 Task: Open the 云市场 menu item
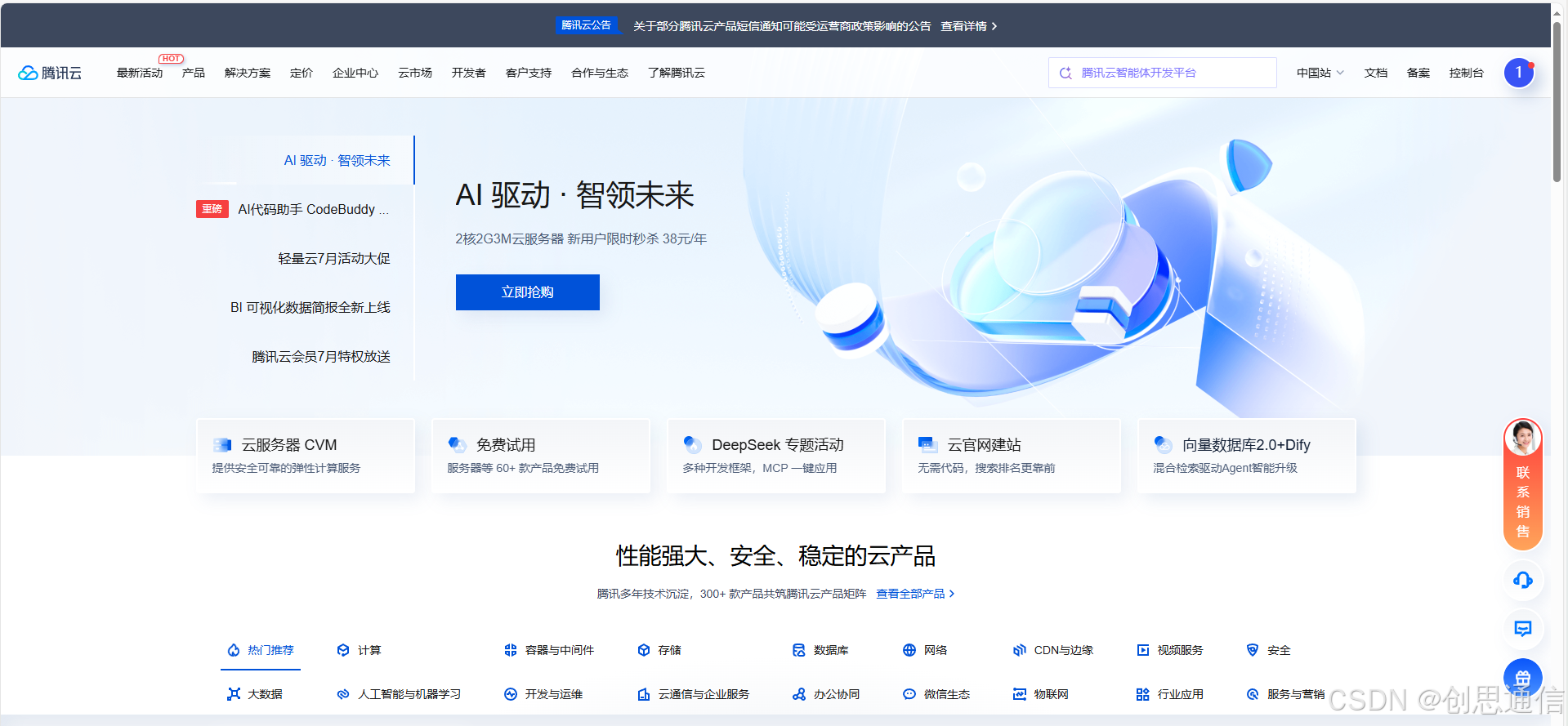point(415,73)
